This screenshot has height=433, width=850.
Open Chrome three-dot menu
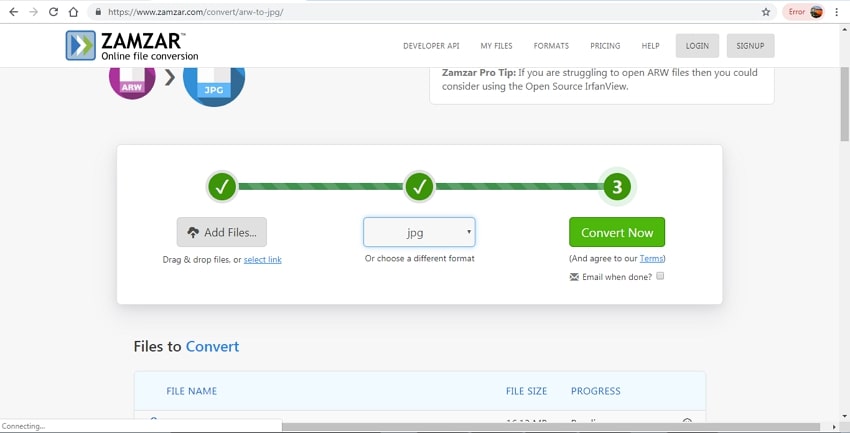(837, 12)
